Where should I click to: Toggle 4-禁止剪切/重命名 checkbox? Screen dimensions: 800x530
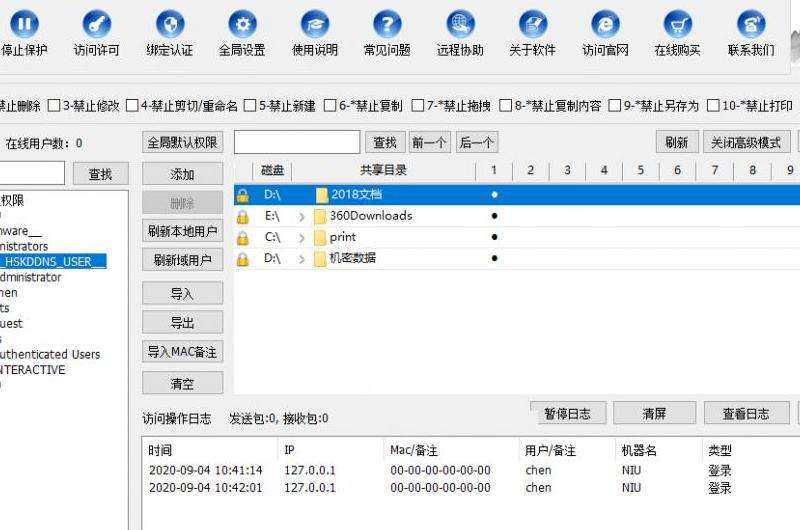tap(132, 106)
